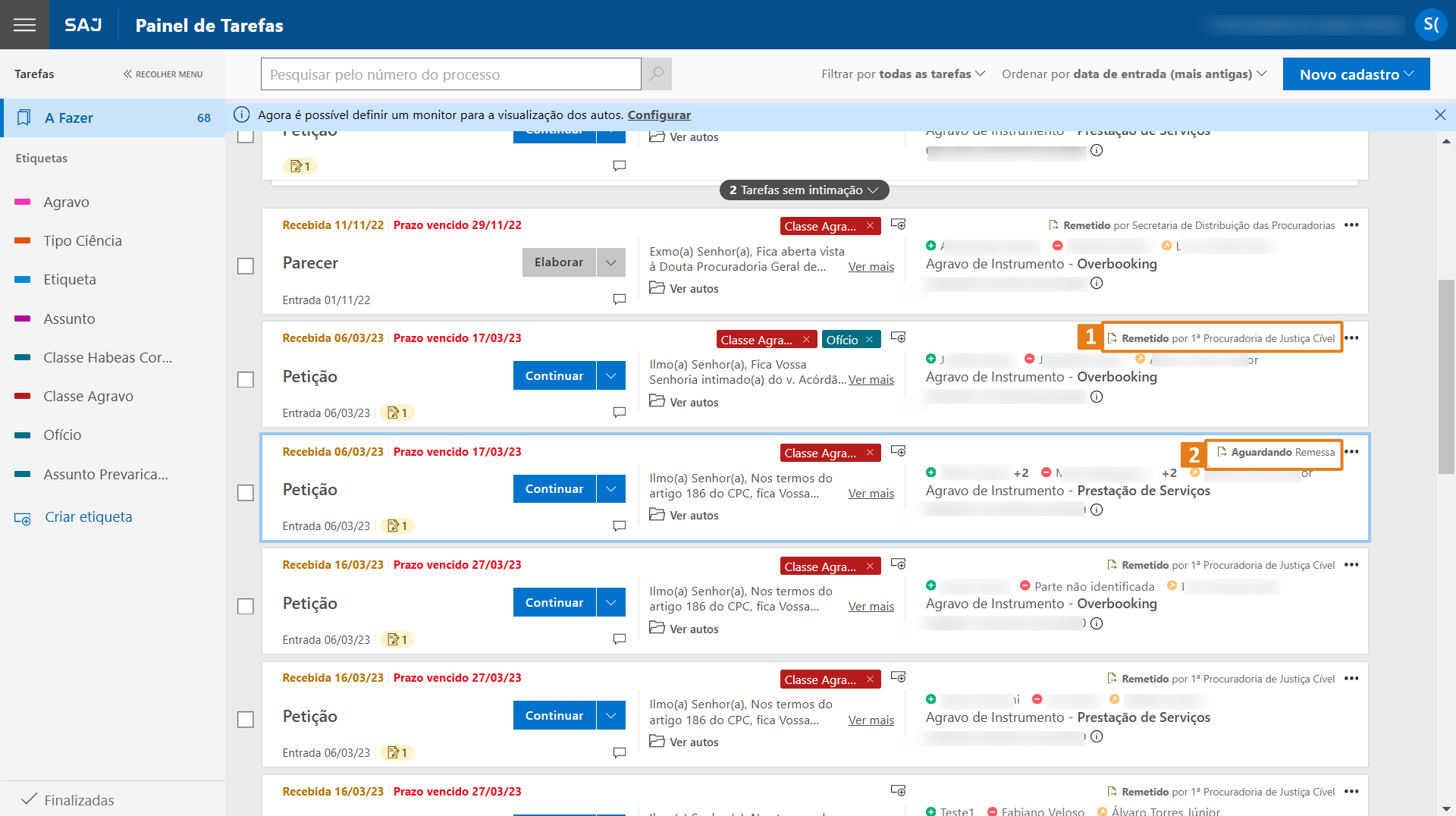Remove the Ofício tag from task
Screen dimensions: 1456x816
(x=869, y=340)
